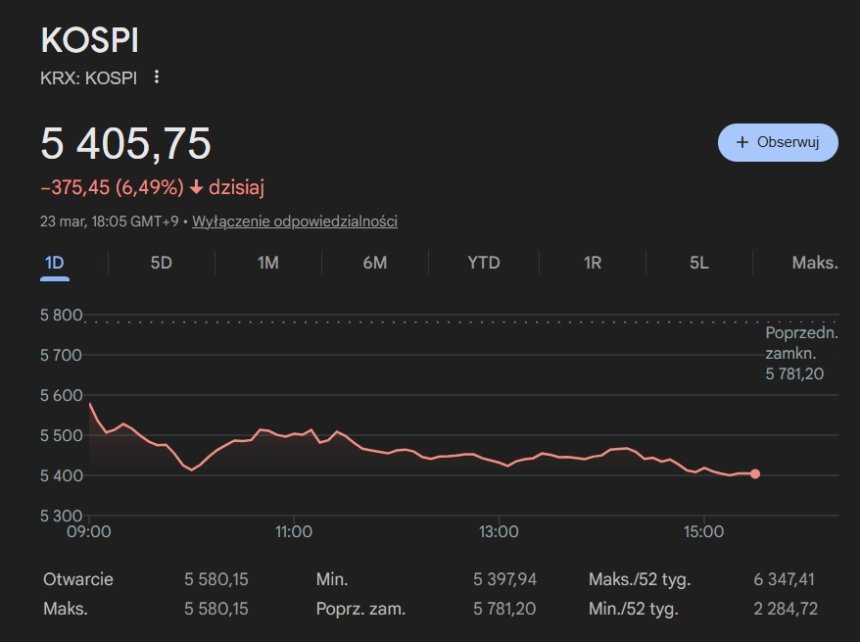Click the Maks./52 tyg. value 6 347,41

click(x=785, y=579)
